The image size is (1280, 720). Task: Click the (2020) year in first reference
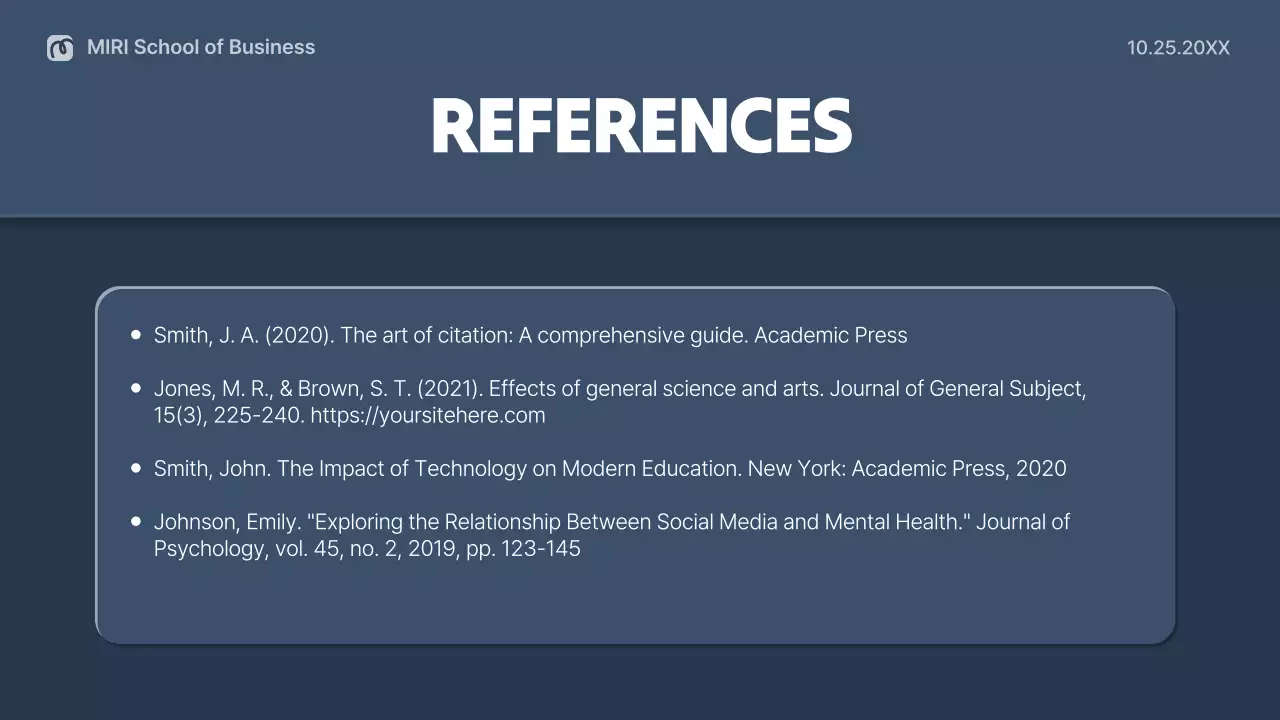click(x=300, y=336)
